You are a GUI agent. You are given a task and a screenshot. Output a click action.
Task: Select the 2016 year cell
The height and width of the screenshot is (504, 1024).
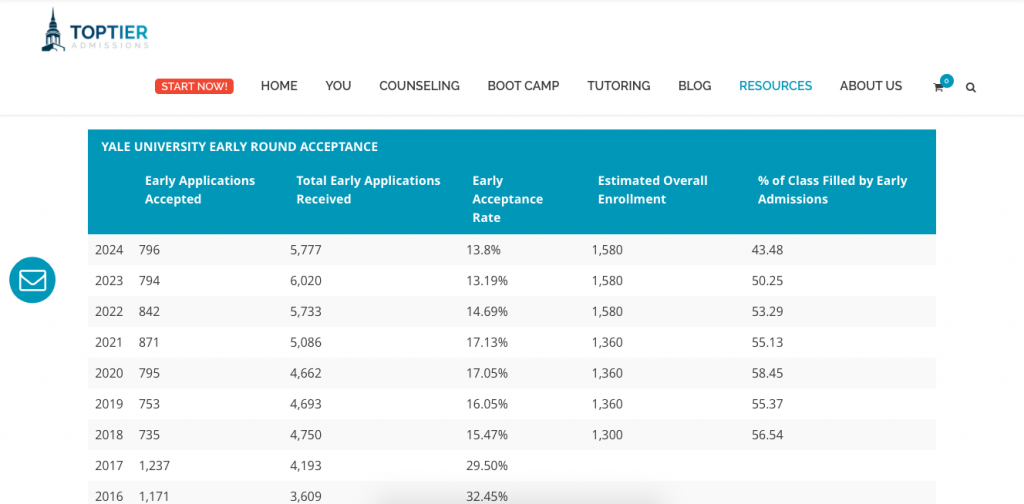point(109,497)
